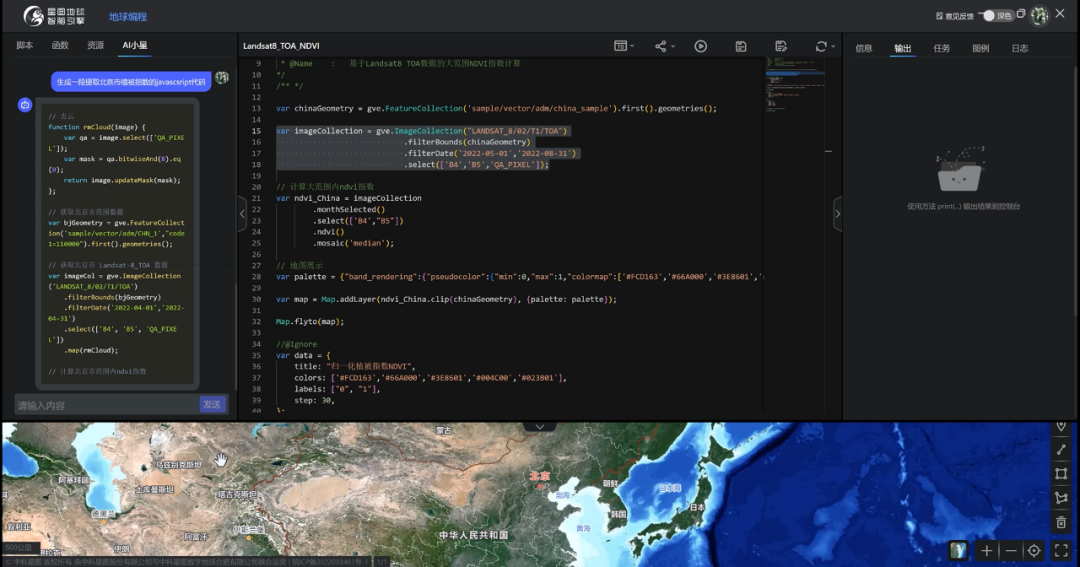Open the 图例 tab in right panel

[x=980, y=48]
